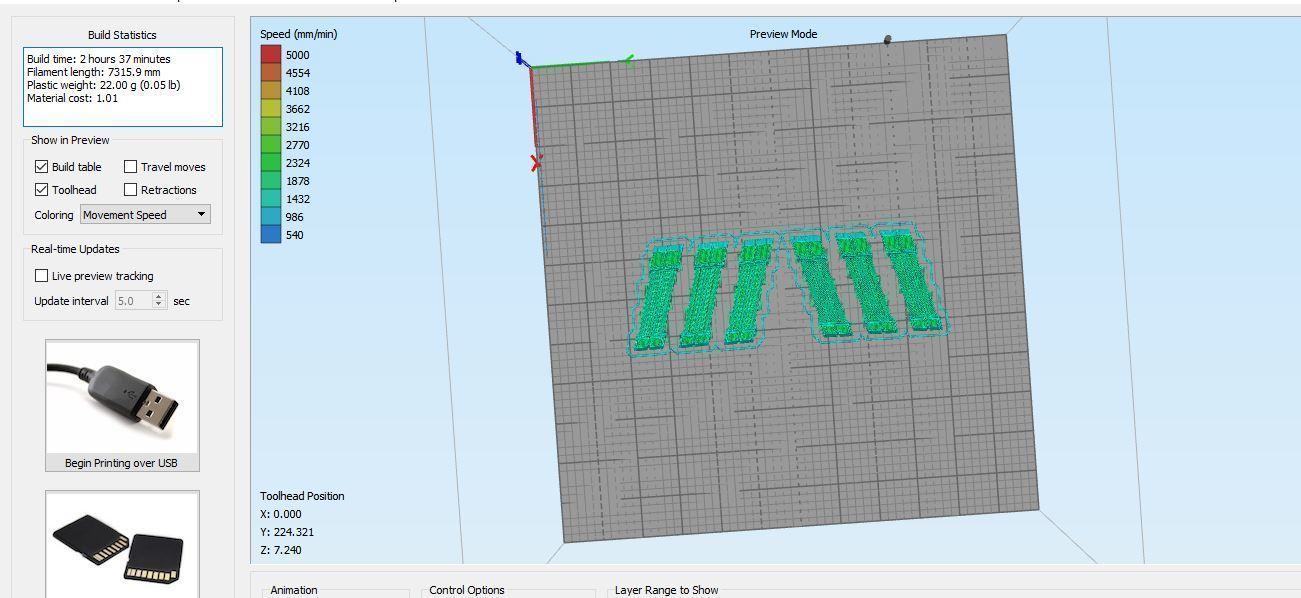Click the 986 speed cyan swatch
Image resolution: width=1301 pixels, height=598 pixels.
click(x=271, y=217)
